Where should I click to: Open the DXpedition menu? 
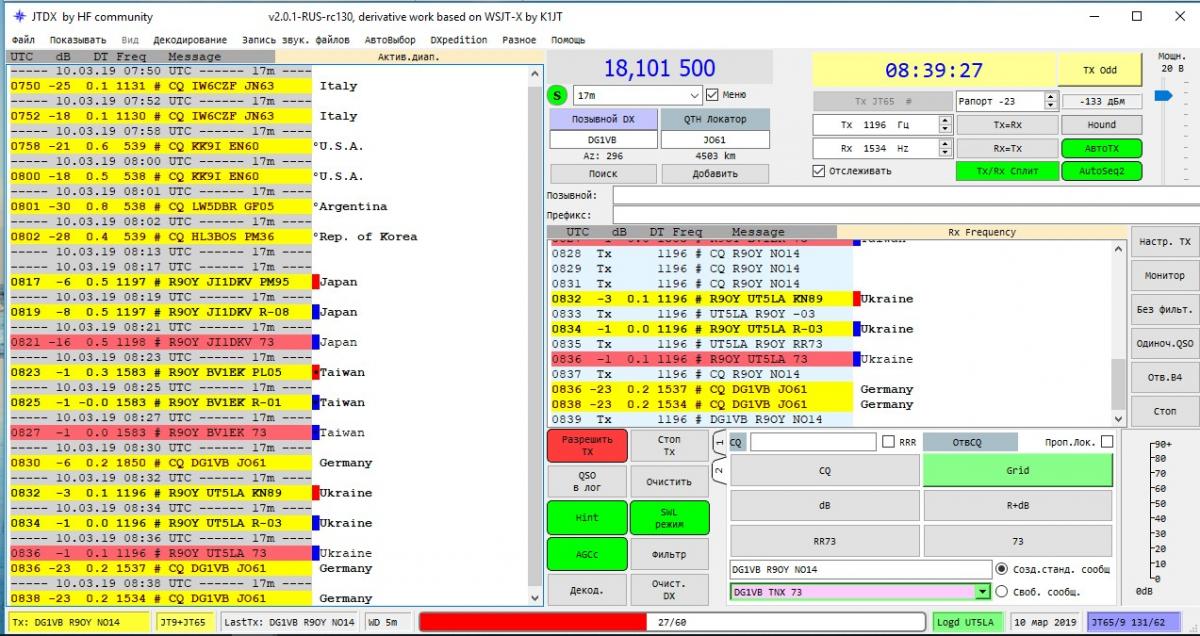tap(458, 40)
